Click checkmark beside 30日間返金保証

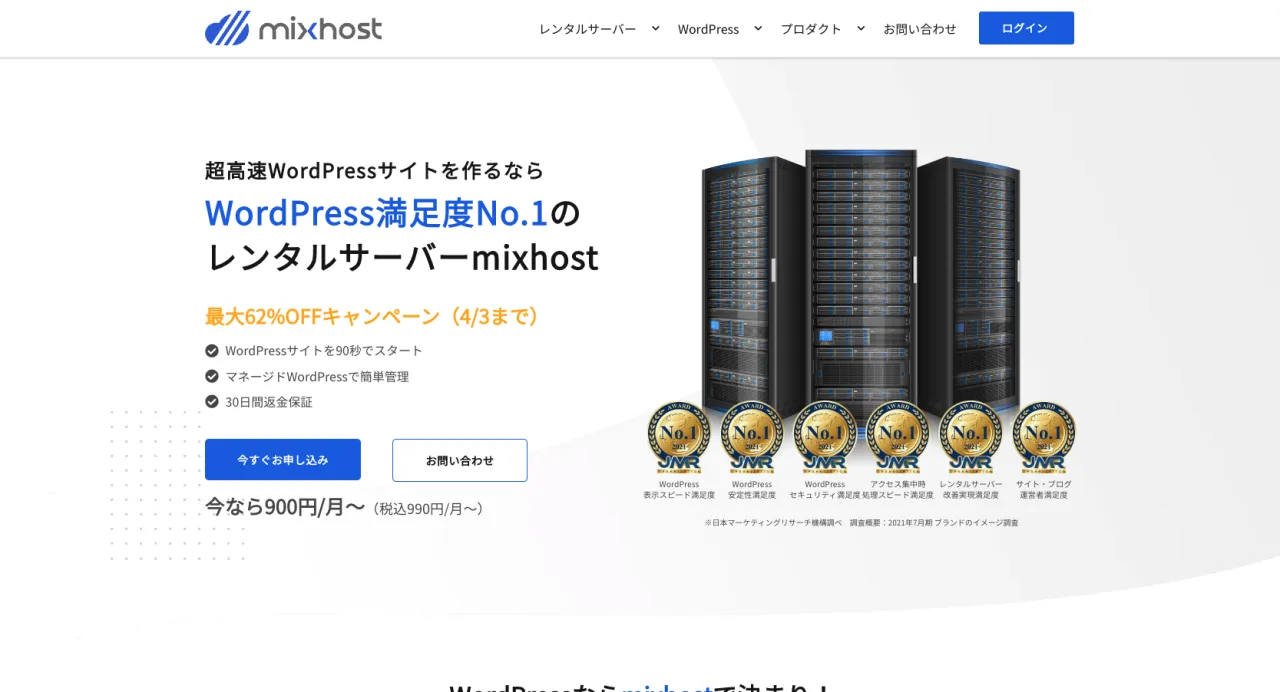(x=212, y=402)
